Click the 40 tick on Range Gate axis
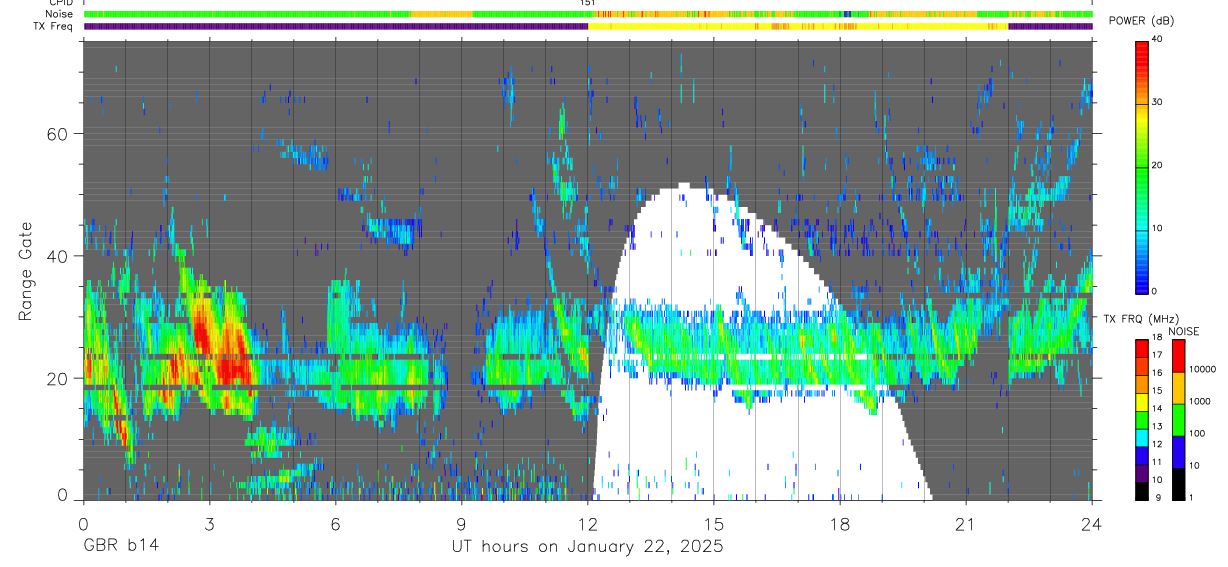 tap(59, 256)
